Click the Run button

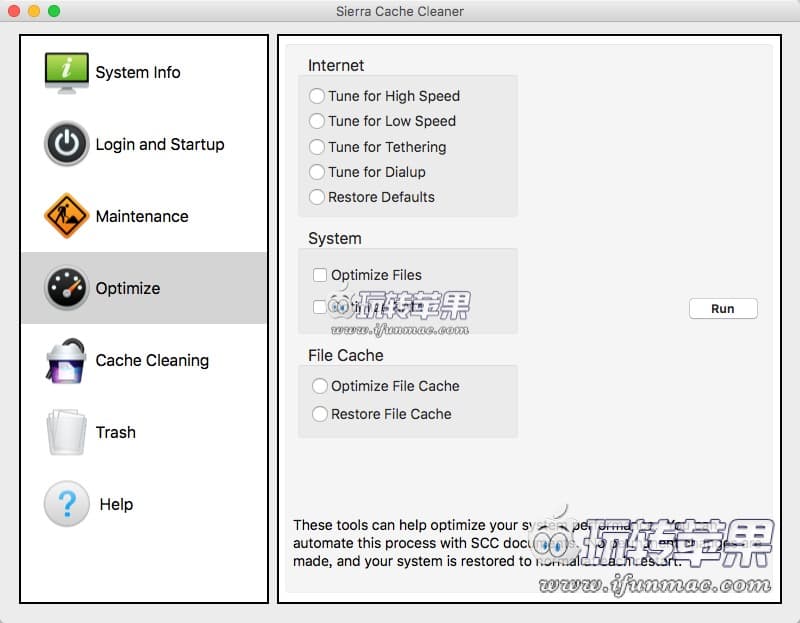pyautogui.click(x=723, y=309)
